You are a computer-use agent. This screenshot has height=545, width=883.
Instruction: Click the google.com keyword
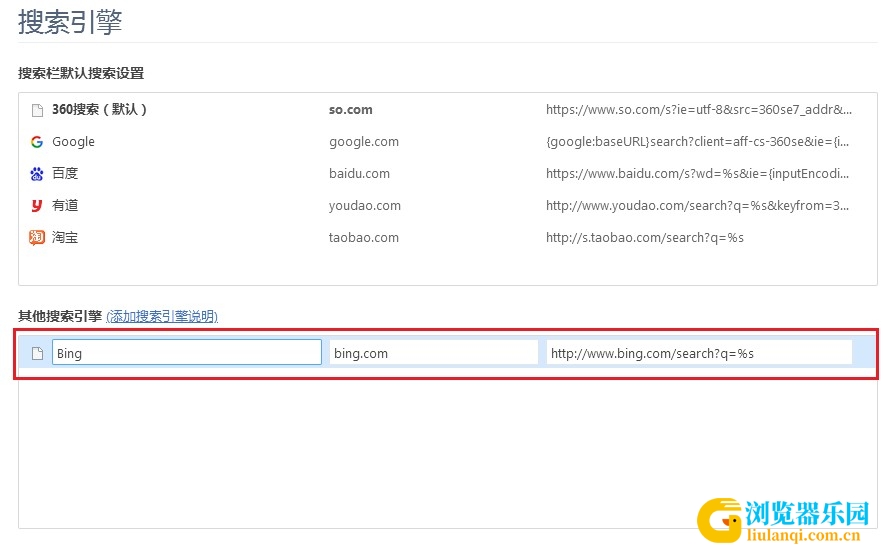(364, 142)
